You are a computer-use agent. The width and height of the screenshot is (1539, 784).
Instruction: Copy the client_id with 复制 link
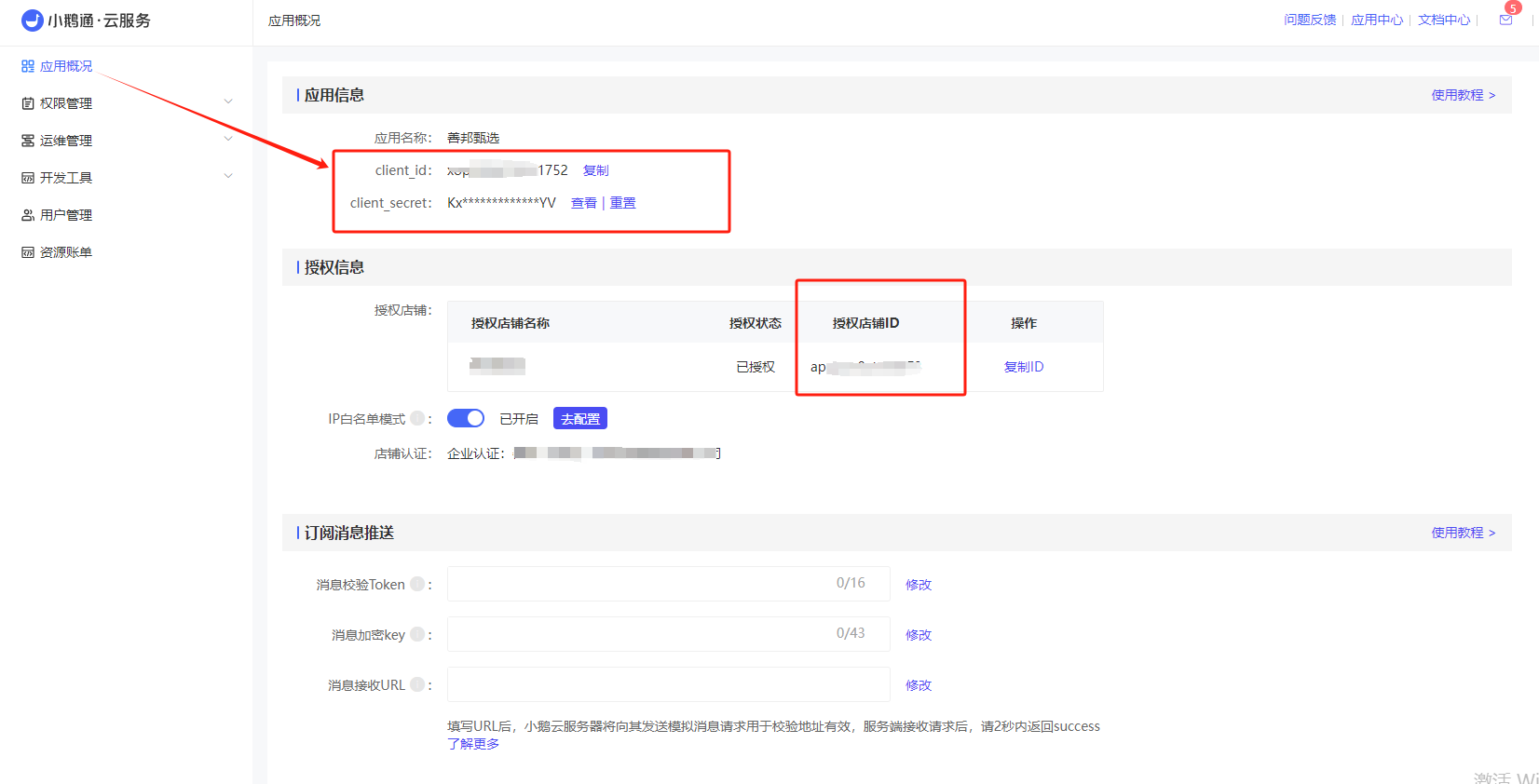tap(595, 170)
